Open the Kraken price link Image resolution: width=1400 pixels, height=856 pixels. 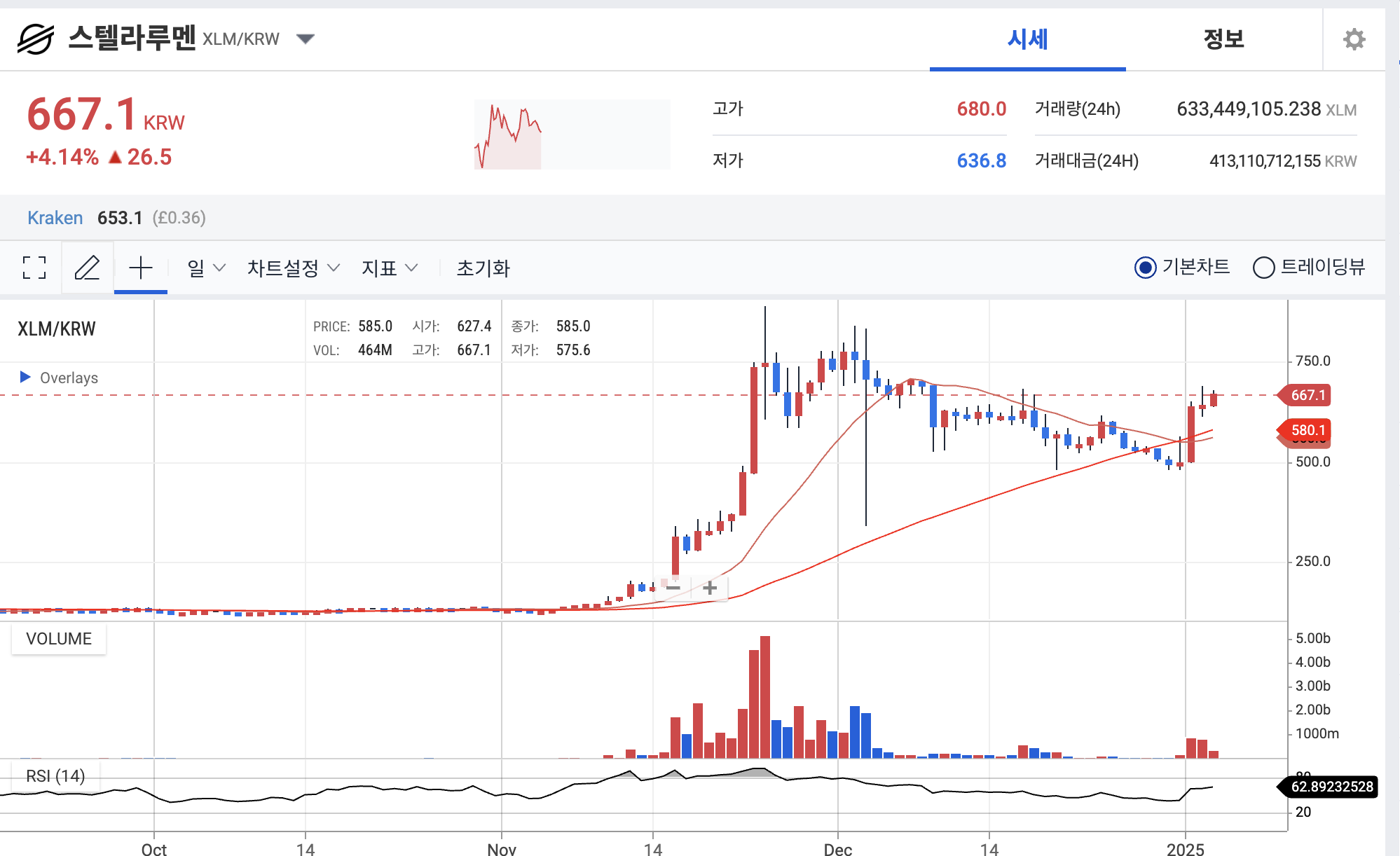[55, 218]
